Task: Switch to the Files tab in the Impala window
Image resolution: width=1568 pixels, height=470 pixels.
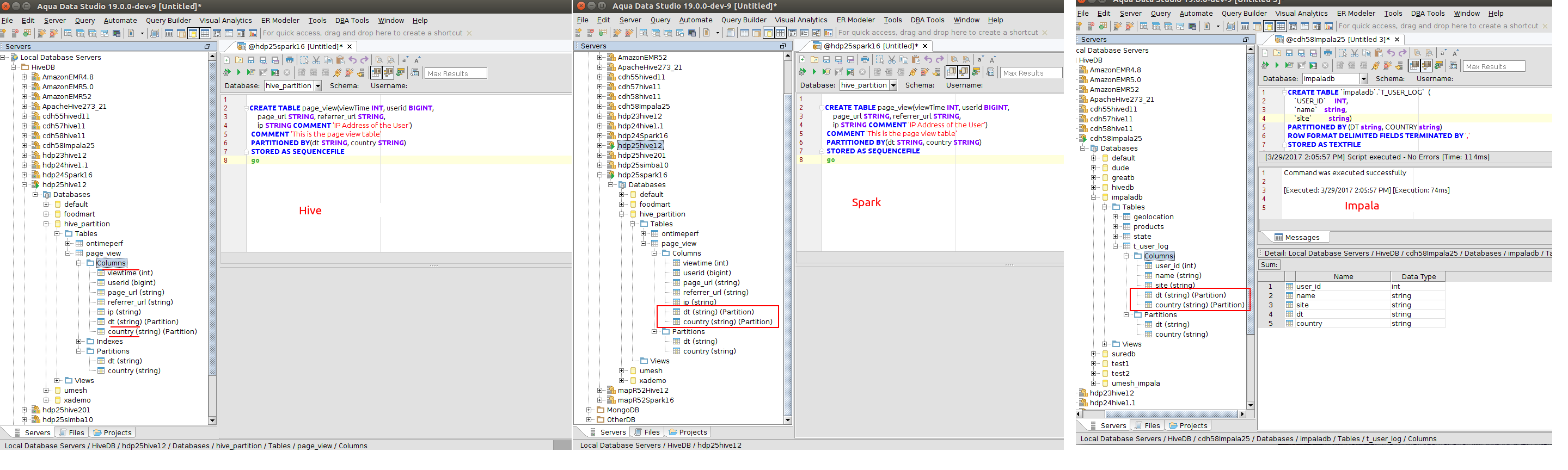Action: [x=1147, y=425]
